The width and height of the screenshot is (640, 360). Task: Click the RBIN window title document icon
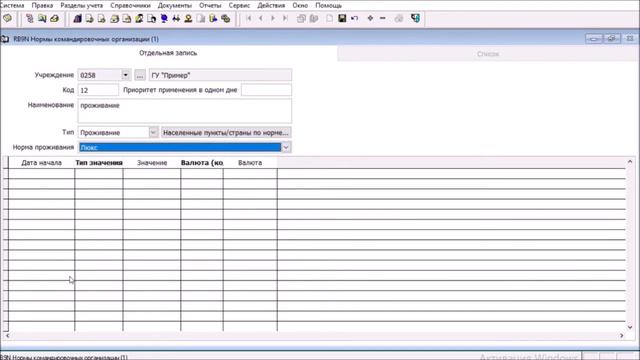point(5,39)
